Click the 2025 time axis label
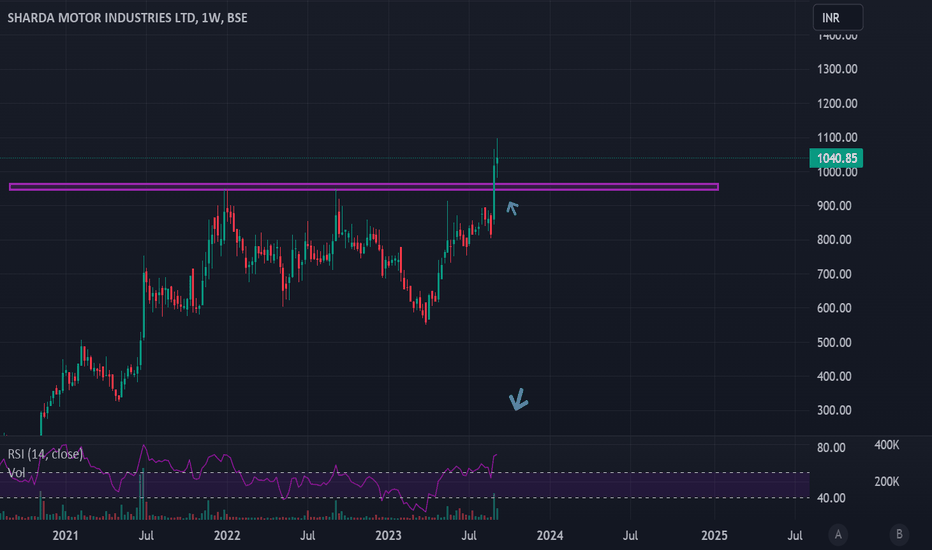This screenshot has height=550, width=932. point(714,536)
